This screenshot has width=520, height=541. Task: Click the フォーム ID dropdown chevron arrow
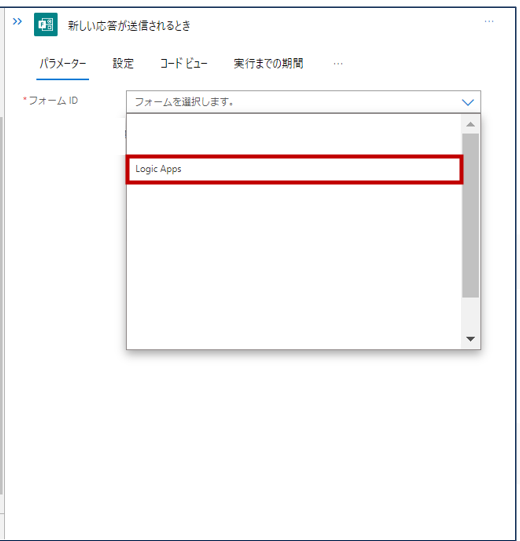point(468,102)
